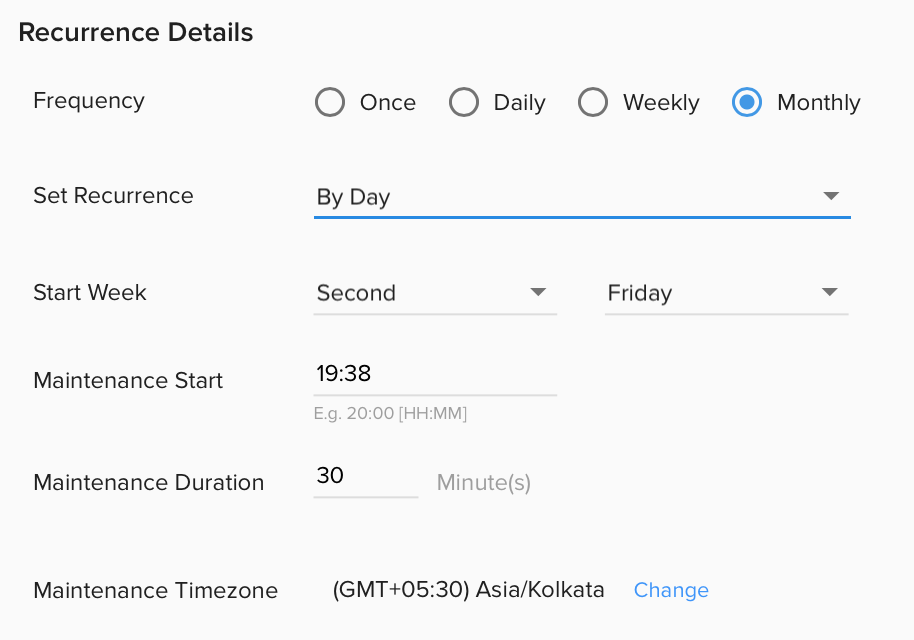Click the Maintenance Timezone label
This screenshot has height=640, width=914.
click(x=155, y=591)
